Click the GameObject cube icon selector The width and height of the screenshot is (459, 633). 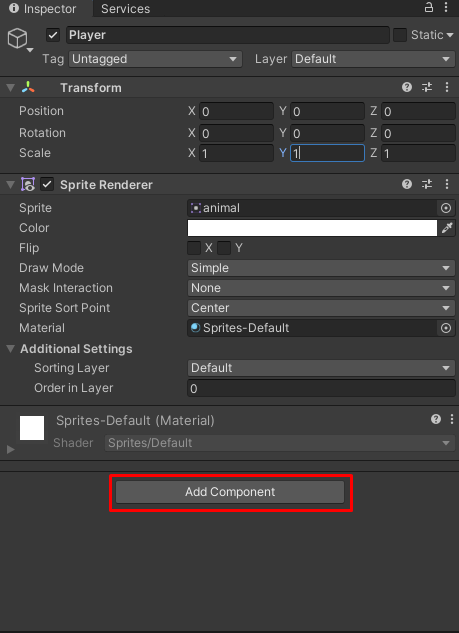click(x=19, y=40)
